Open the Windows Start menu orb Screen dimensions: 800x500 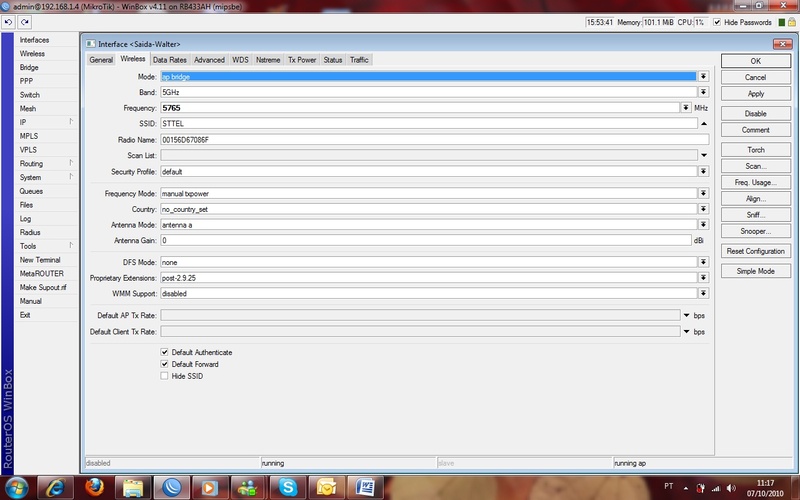pos(16,488)
